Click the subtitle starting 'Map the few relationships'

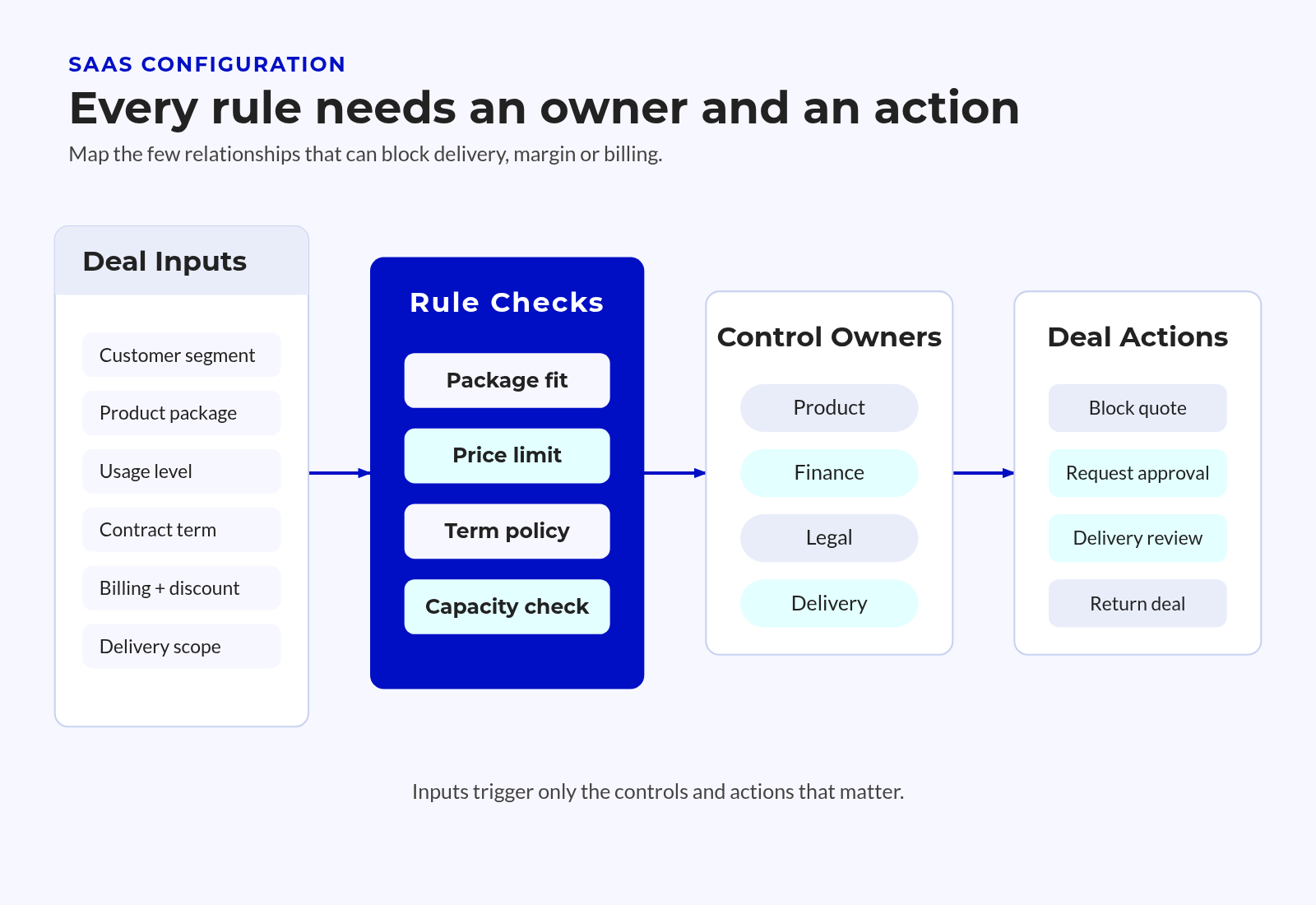click(x=365, y=155)
